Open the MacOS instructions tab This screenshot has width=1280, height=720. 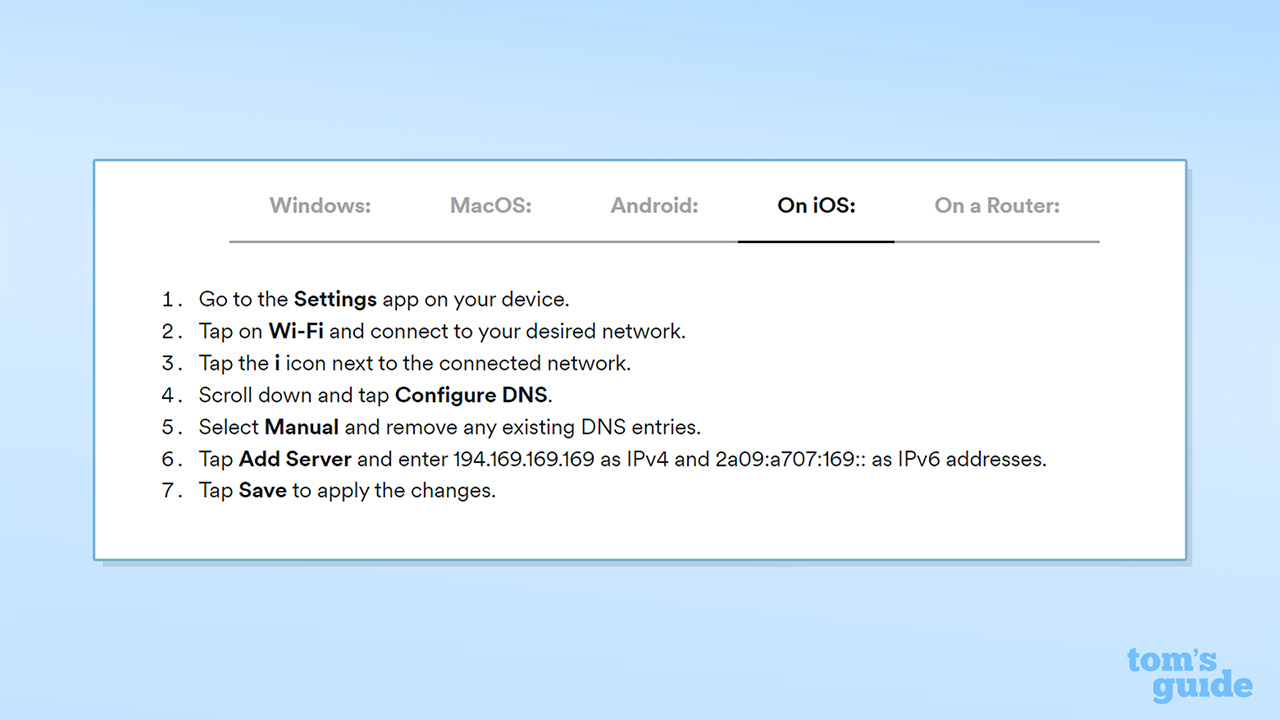(x=490, y=206)
